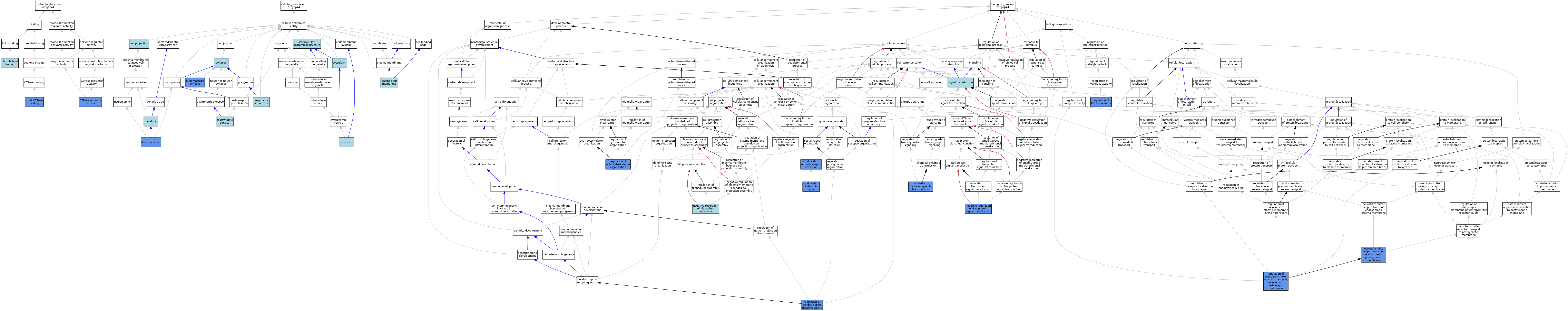1568x311 pixels.
Task: Click the nervous system development node
Action: click(x=459, y=102)
